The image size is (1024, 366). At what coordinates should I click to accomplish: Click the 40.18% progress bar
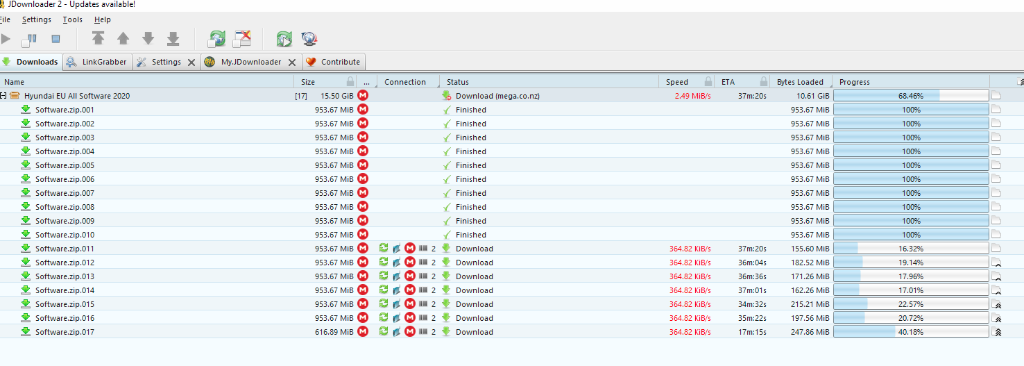[911, 332]
